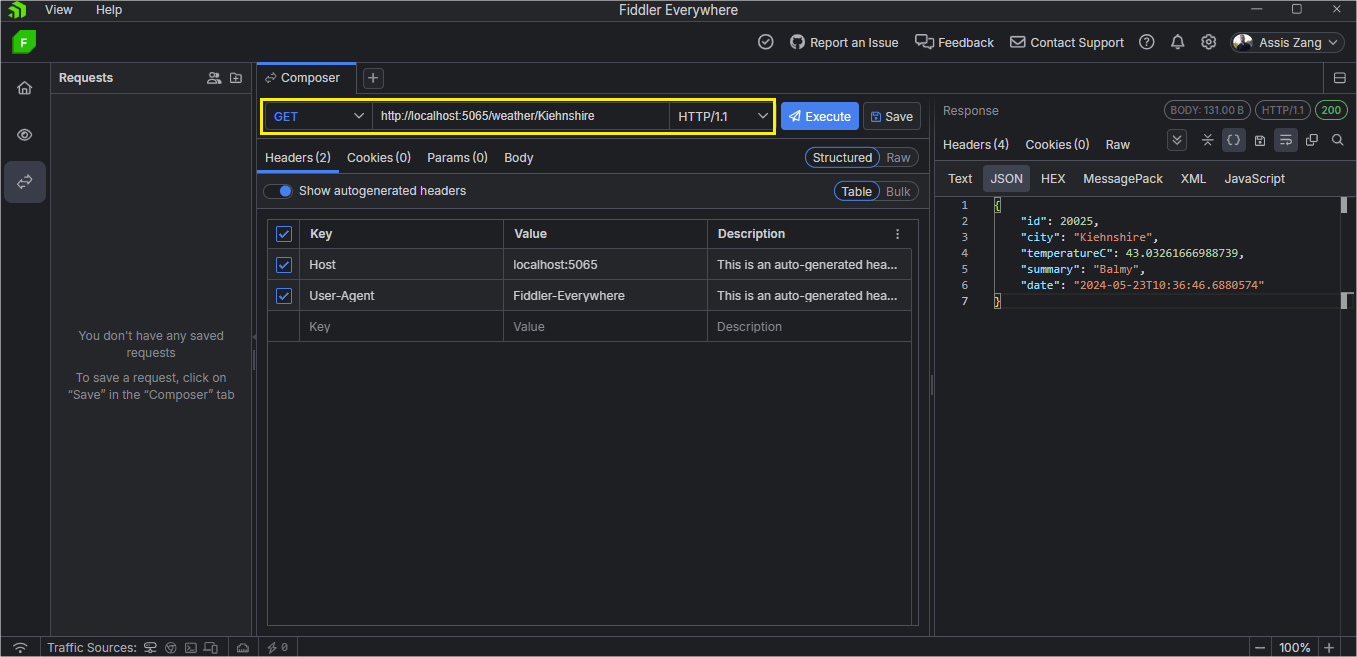Click the network port icon in status bar
This screenshot has width=1357, height=657.
point(242,647)
